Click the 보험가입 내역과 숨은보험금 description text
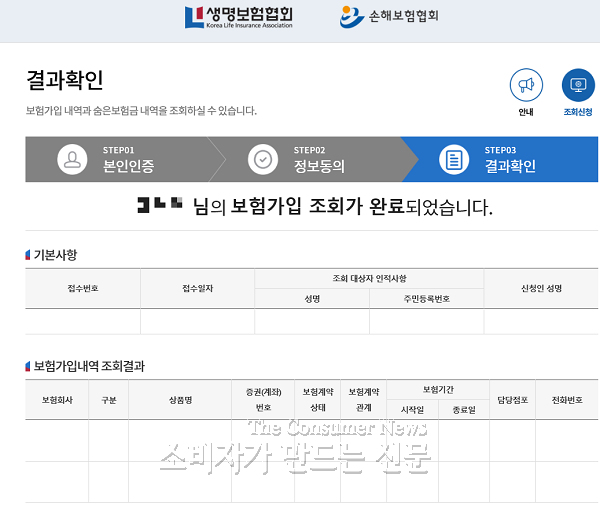 click(141, 111)
